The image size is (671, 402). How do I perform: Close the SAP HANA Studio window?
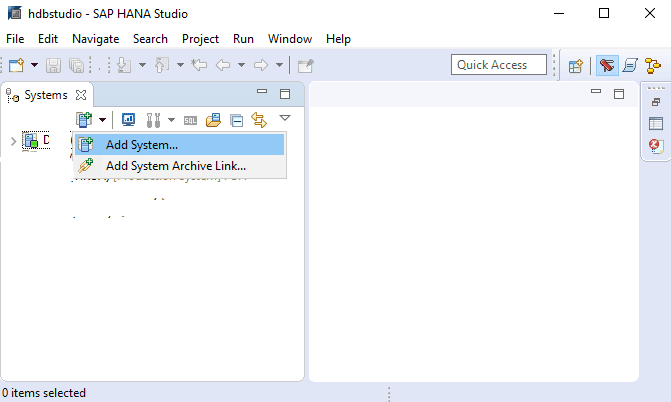tap(650, 13)
